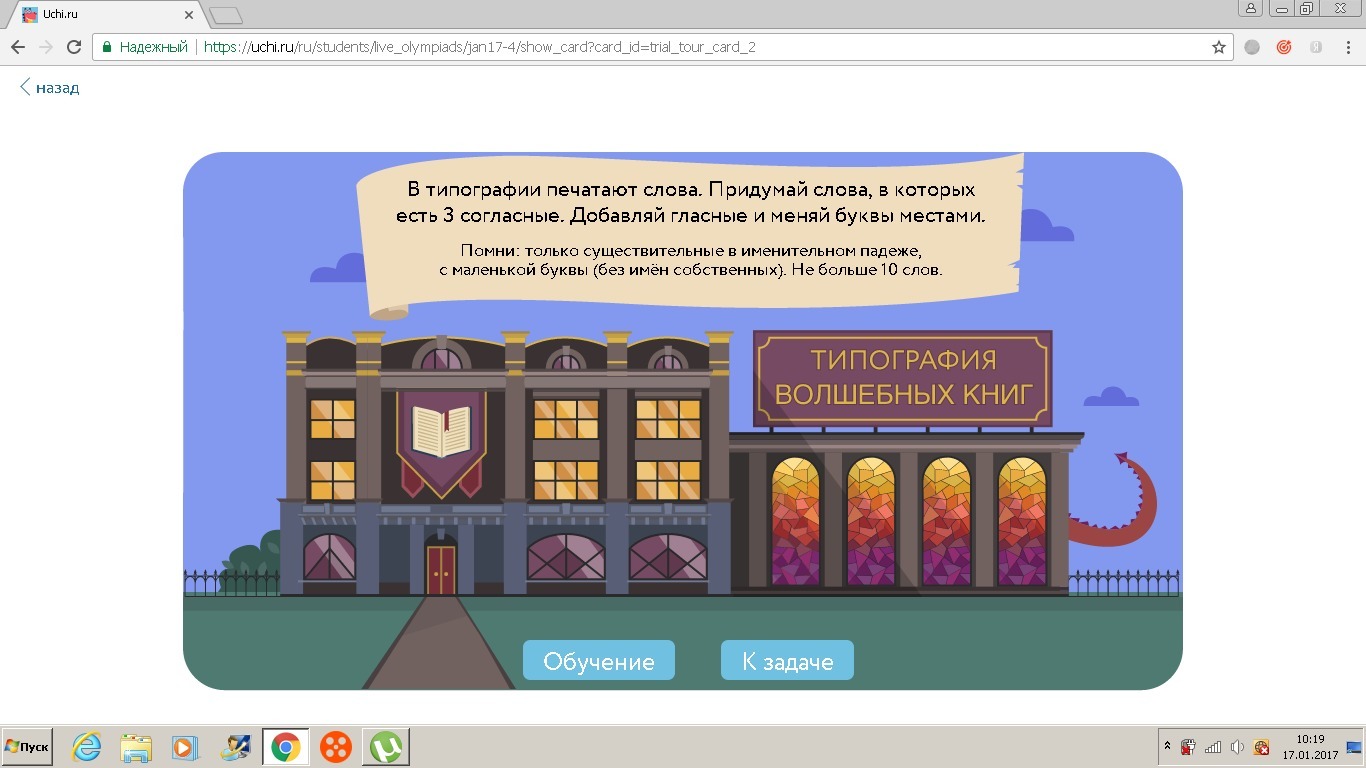Click the paint tool taskbar icon
This screenshot has height=768, width=1366.
pos(236,747)
